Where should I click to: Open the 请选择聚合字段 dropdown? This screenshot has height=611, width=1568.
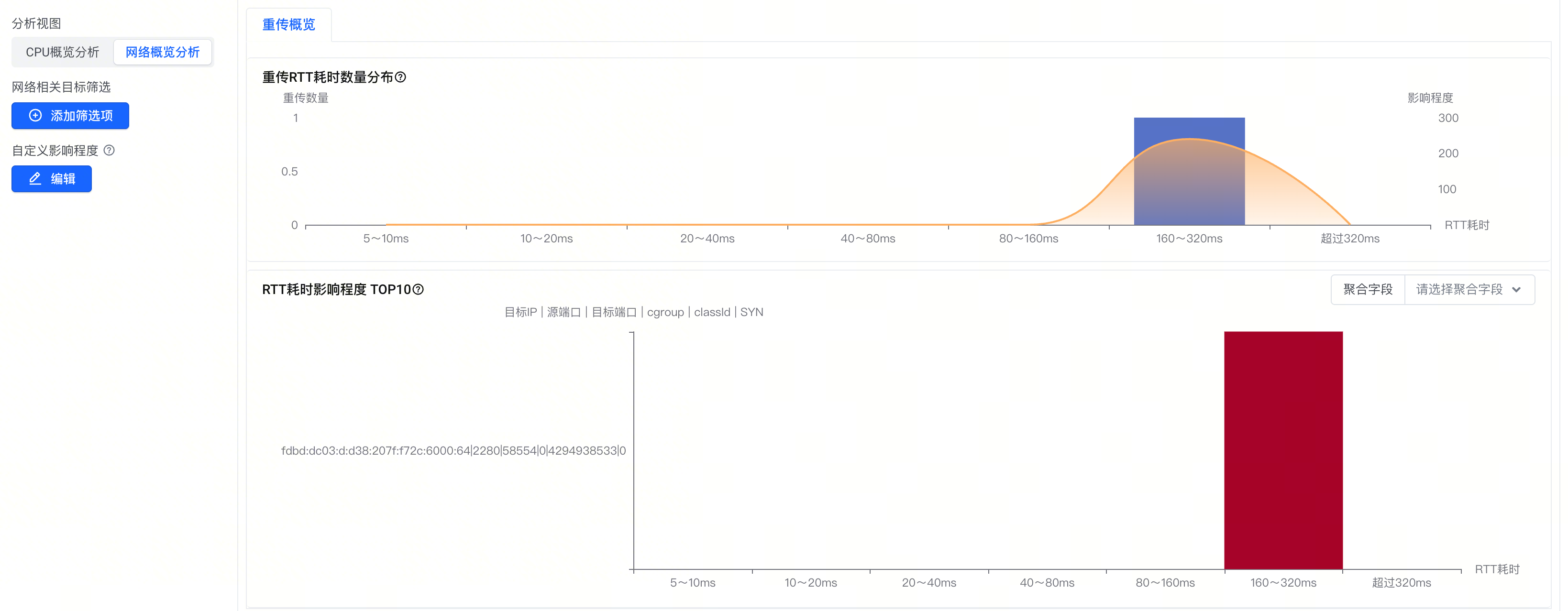click(1459, 290)
